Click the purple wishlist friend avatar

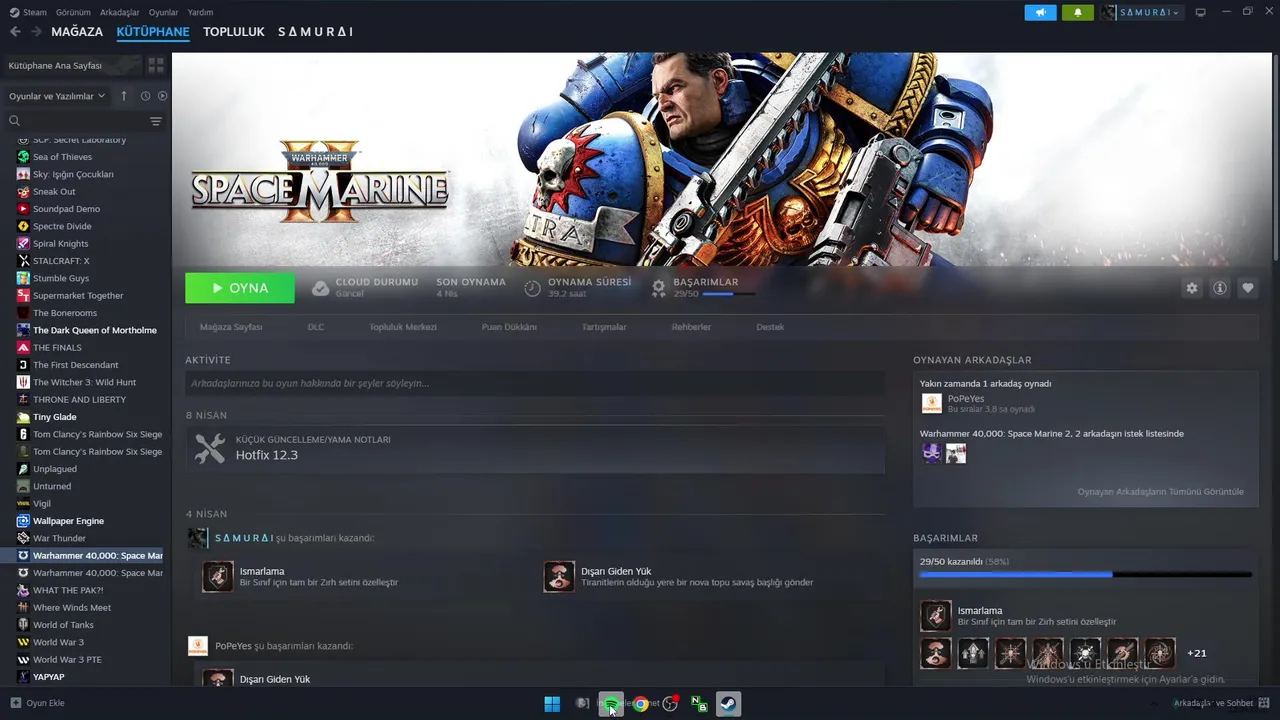[x=931, y=453]
